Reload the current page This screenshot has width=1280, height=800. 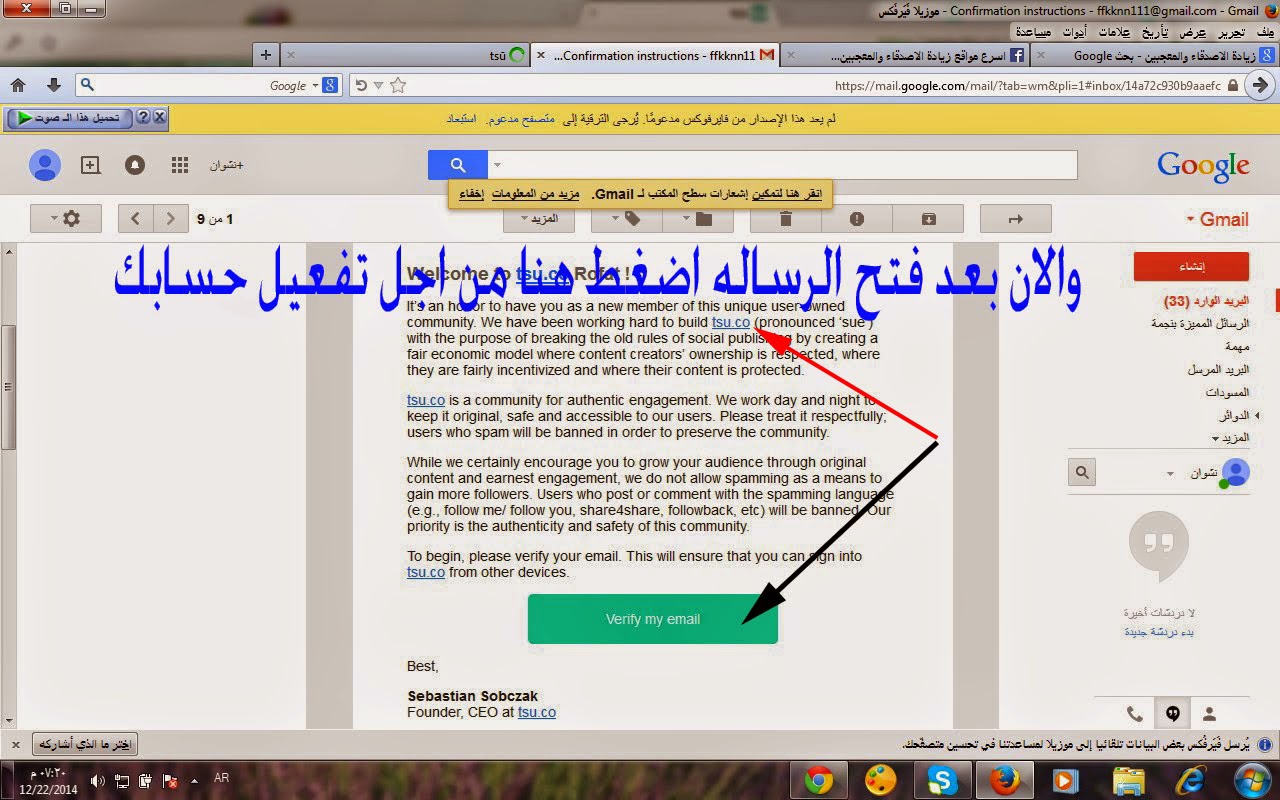click(361, 85)
